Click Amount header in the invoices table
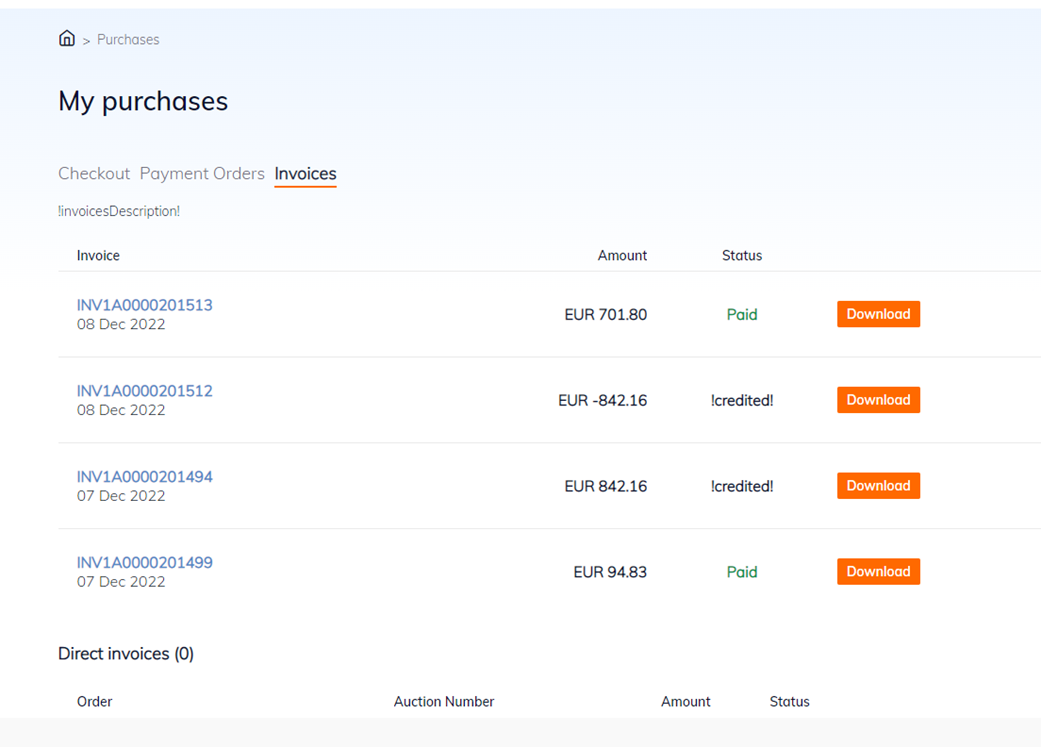This screenshot has height=747, width=1041. click(x=622, y=256)
